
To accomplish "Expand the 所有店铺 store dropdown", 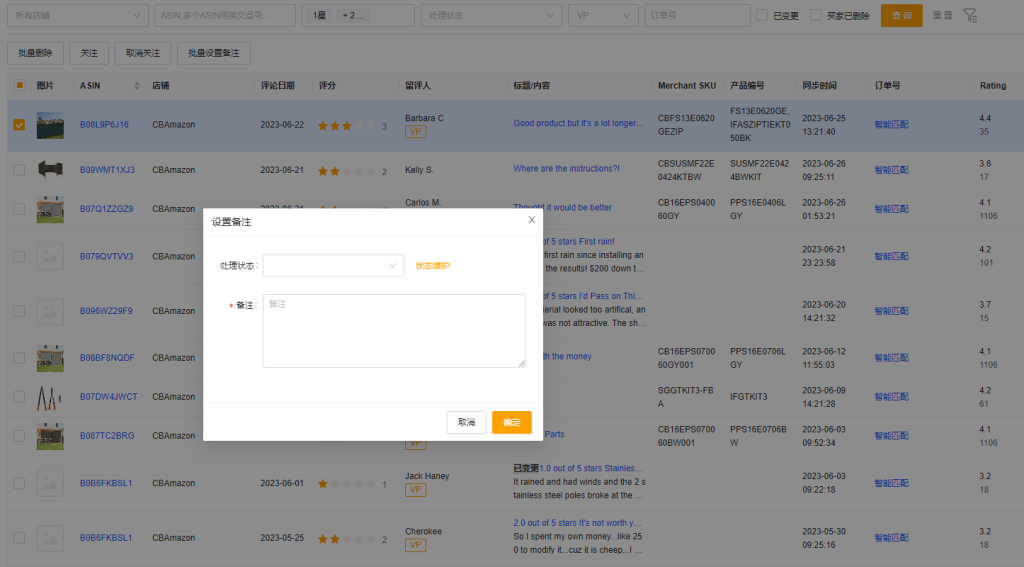I will point(77,16).
